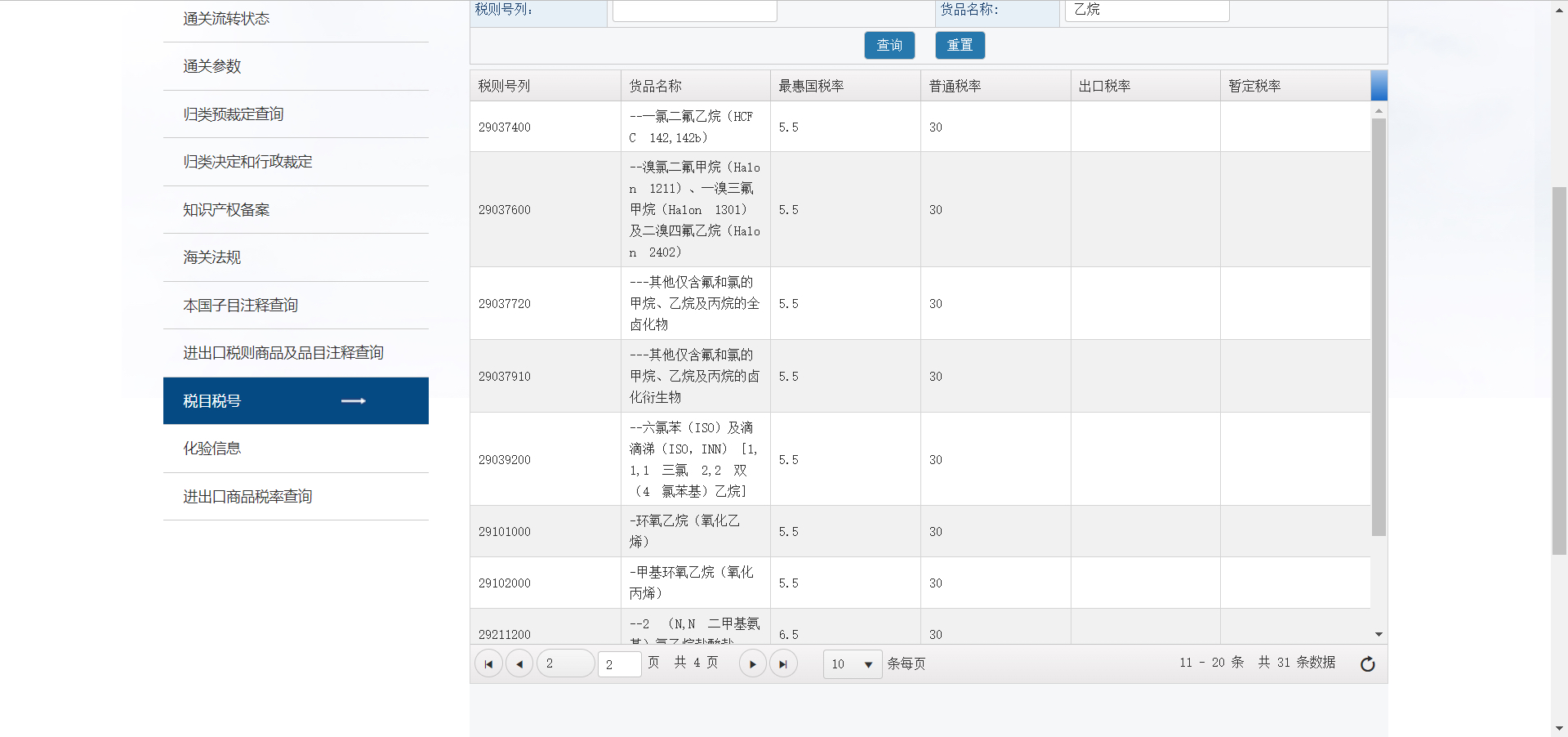The image size is (1568, 737).
Task: Select the active 税目税号 menu item
Action: (296, 400)
